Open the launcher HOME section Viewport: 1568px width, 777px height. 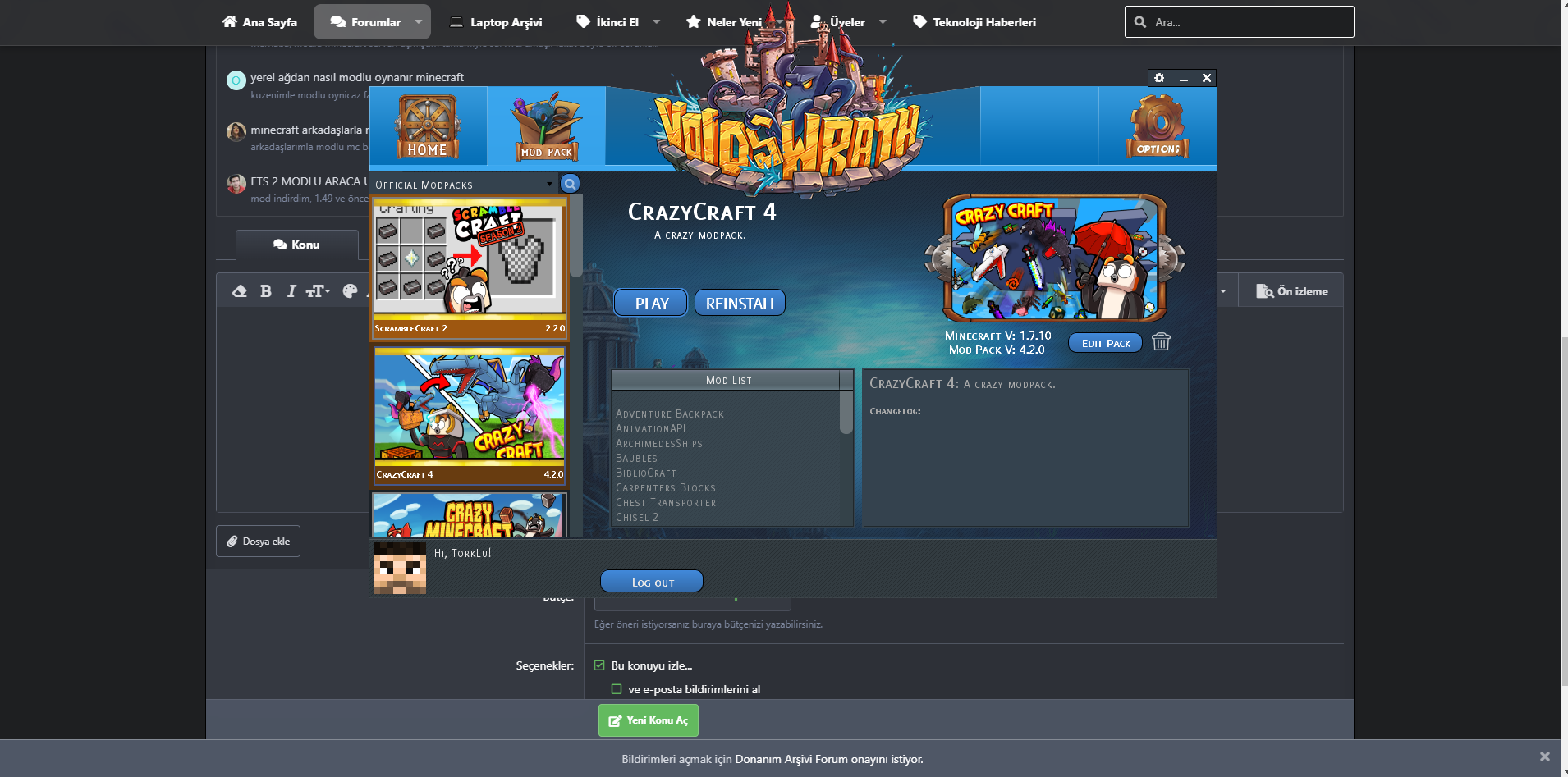[x=428, y=127]
